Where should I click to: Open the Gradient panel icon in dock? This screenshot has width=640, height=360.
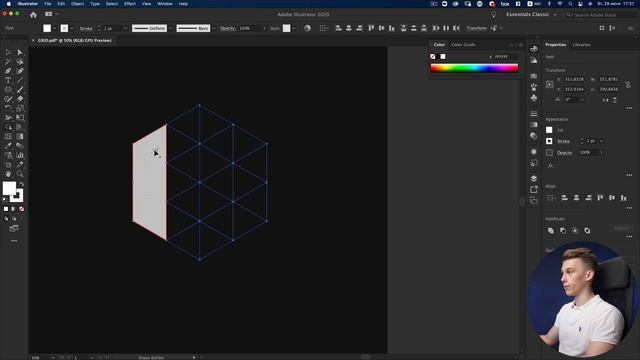coord(533,124)
